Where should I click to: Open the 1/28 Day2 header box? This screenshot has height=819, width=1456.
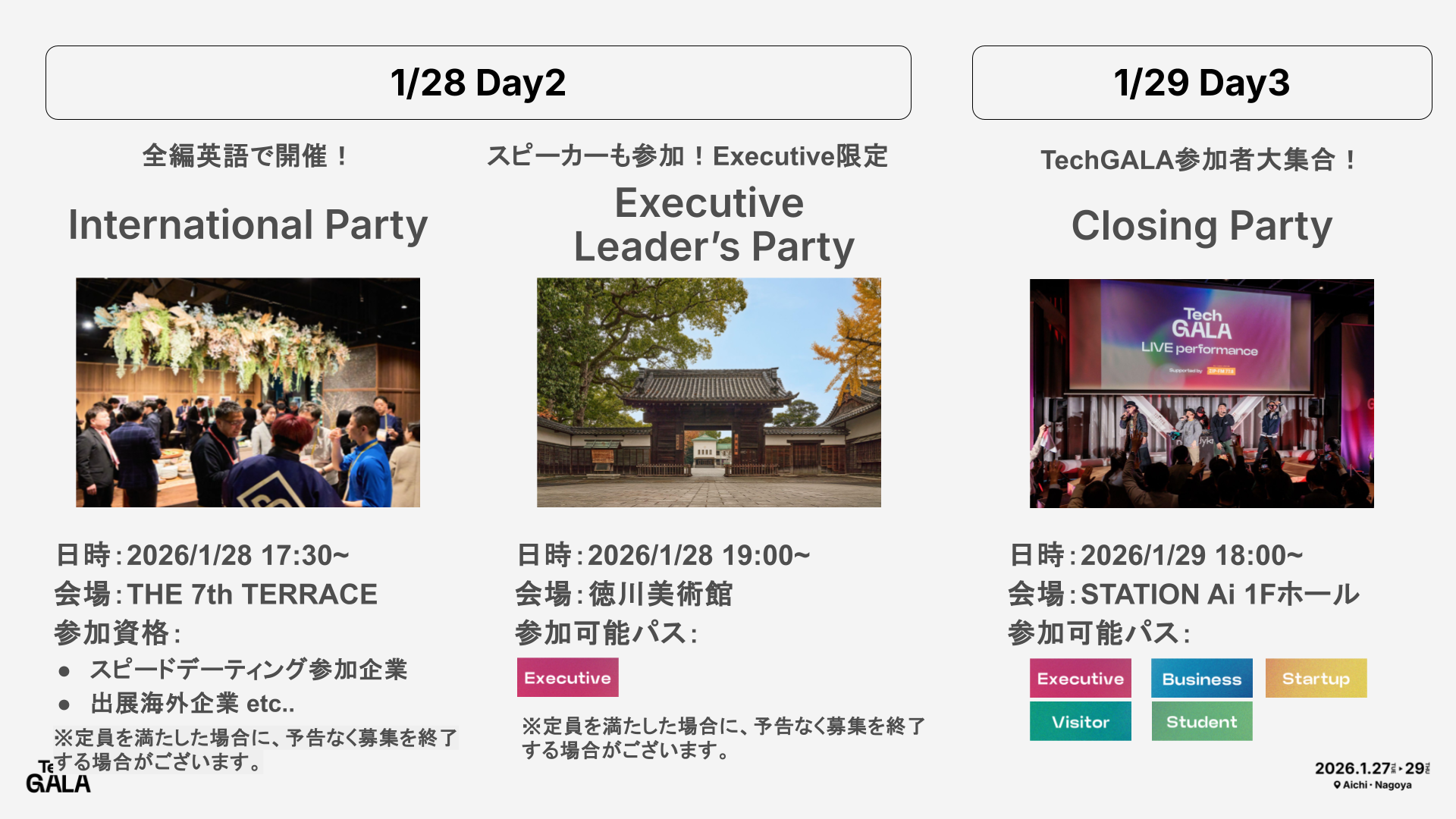click(478, 83)
